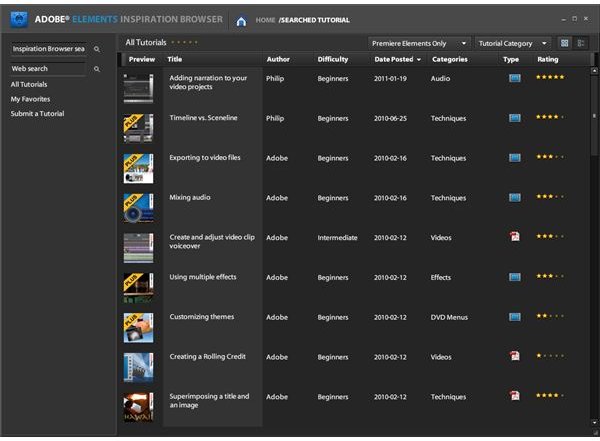
Task: Select title 'Timeline vs. Sceneline'
Action: click(x=203, y=118)
